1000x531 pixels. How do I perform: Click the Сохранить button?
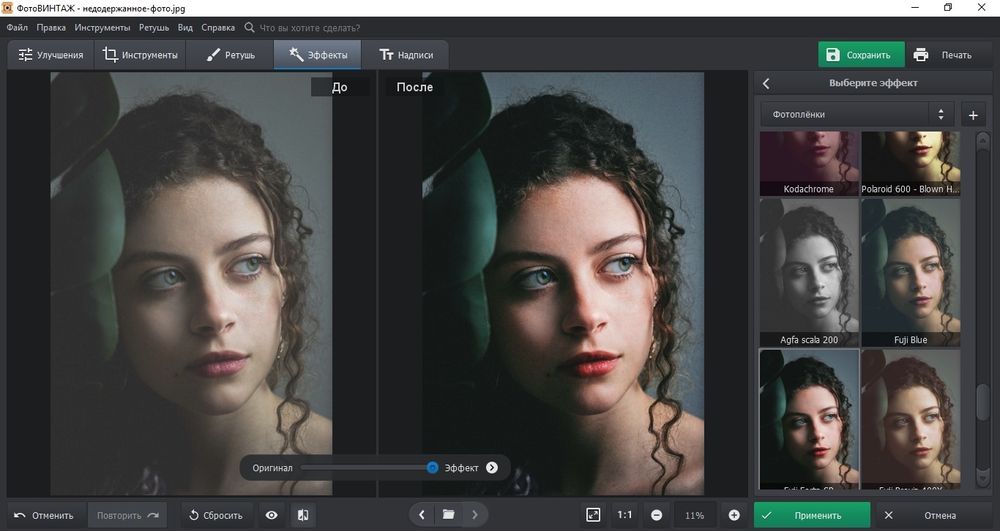(860, 55)
